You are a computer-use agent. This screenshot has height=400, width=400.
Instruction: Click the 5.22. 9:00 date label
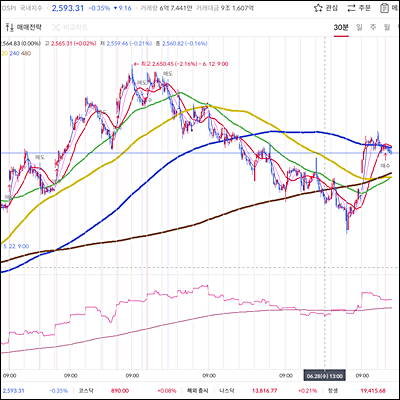16,246
